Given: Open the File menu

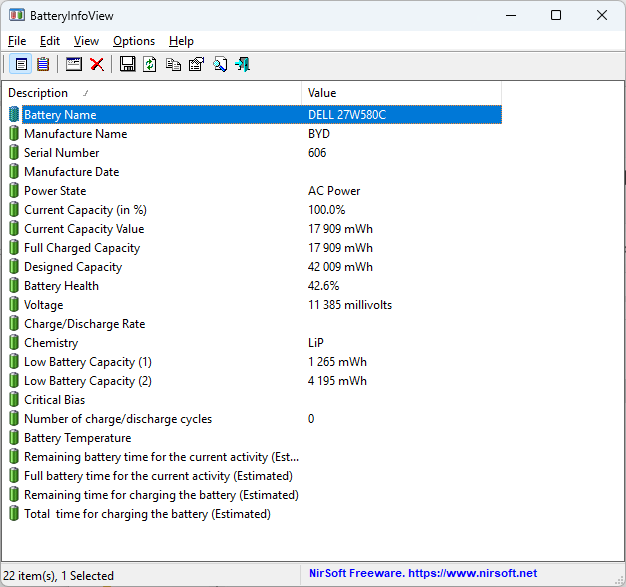Looking at the screenshot, I should click(x=17, y=41).
